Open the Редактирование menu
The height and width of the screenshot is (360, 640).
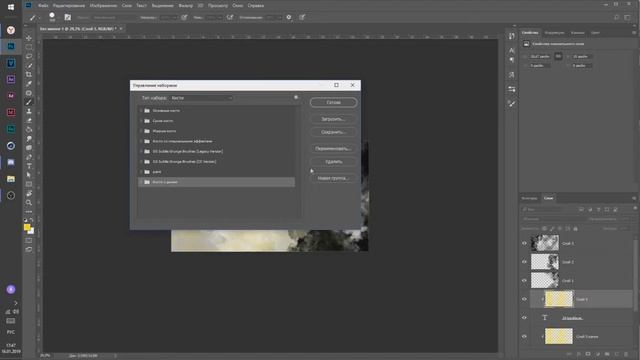click(69, 6)
